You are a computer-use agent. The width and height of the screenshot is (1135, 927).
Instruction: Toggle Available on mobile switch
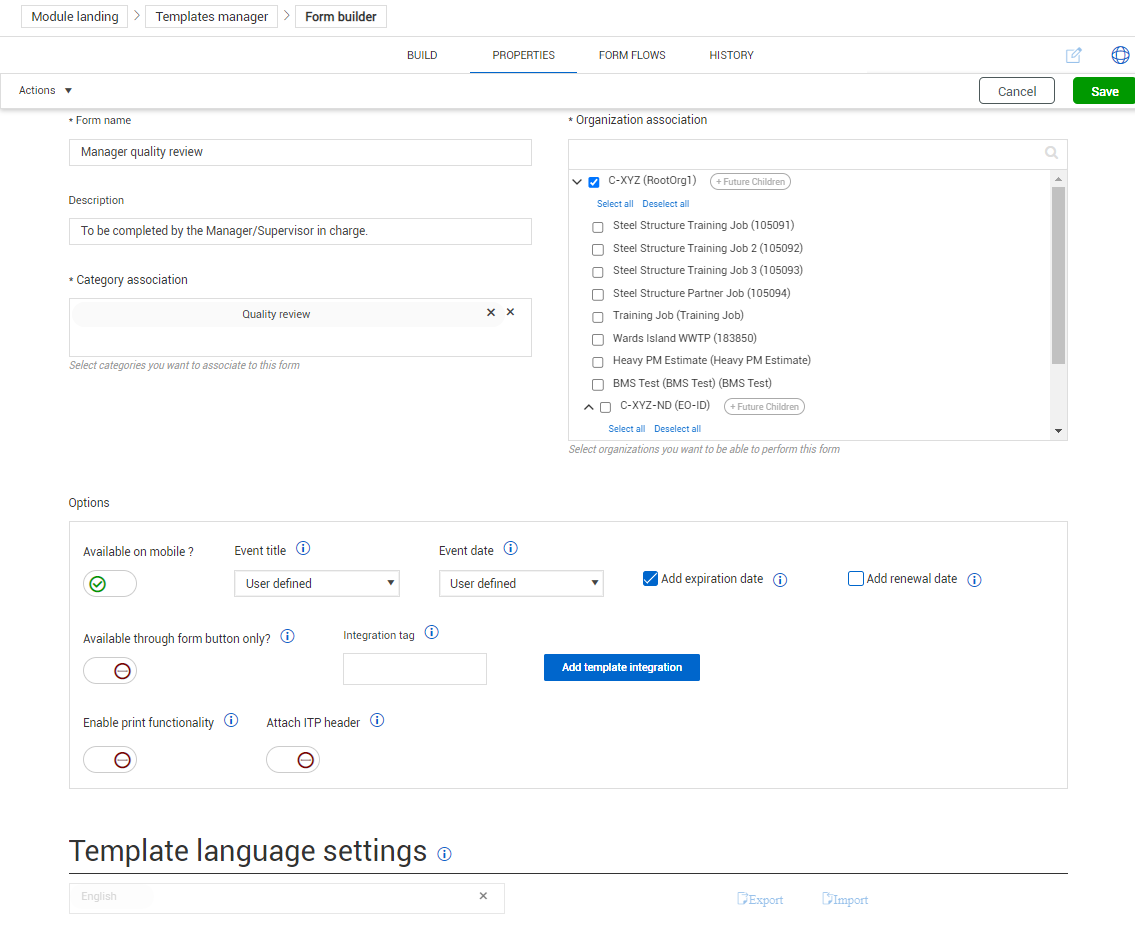[x=110, y=584]
